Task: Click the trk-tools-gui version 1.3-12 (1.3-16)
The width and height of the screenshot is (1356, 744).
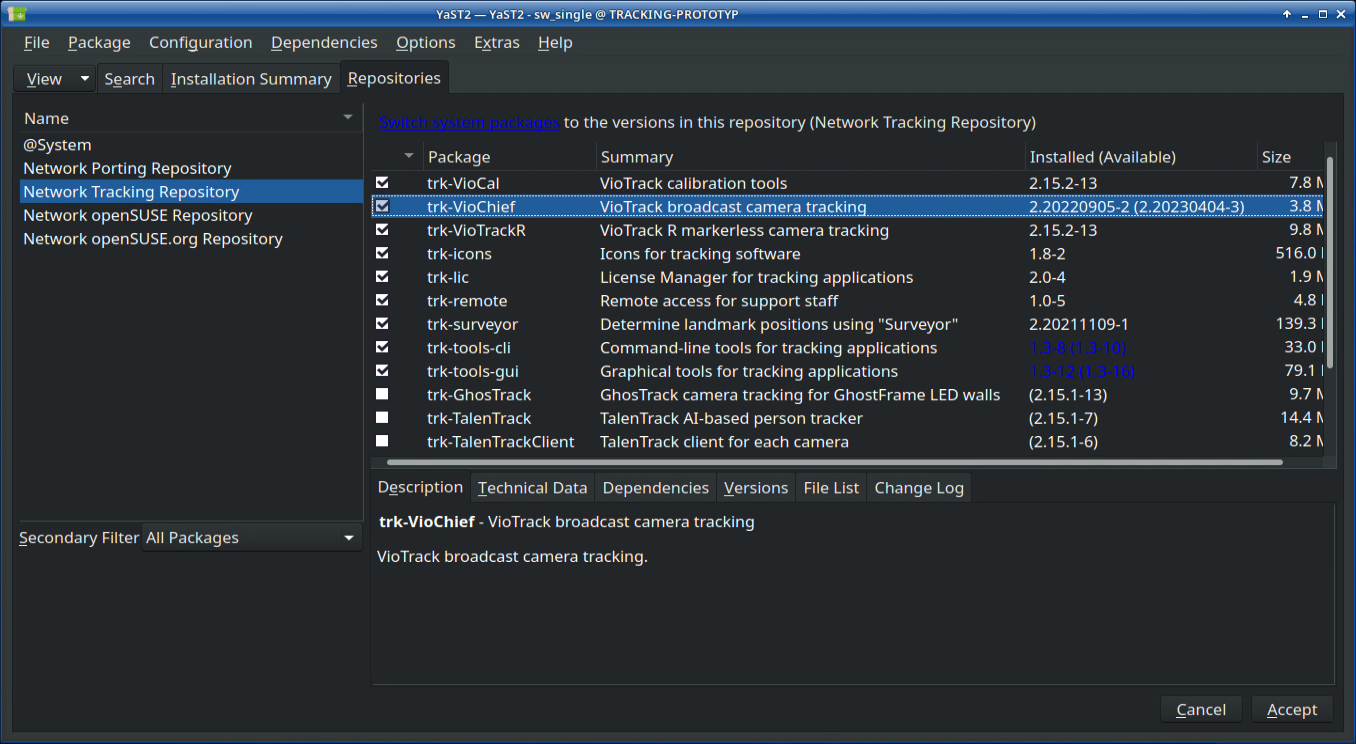Action: (1082, 371)
